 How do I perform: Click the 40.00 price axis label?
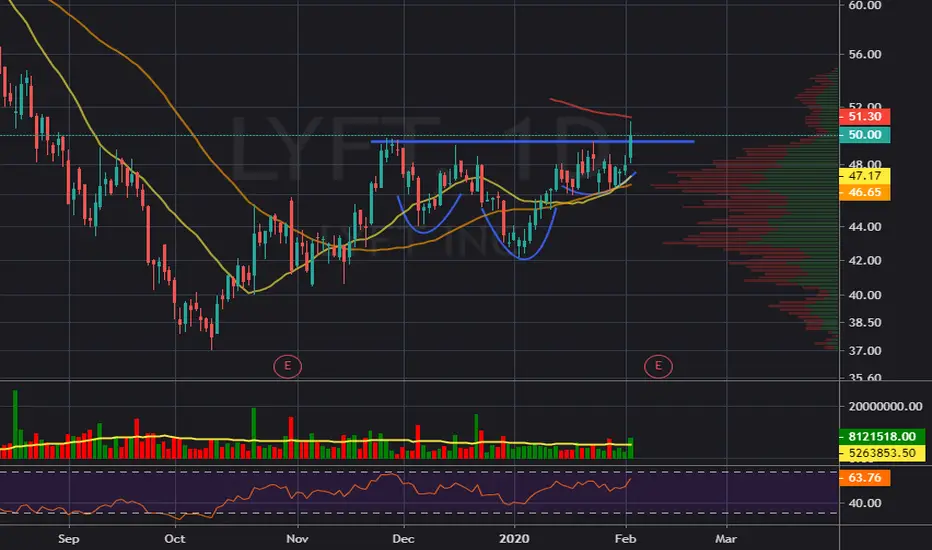point(865,295)
